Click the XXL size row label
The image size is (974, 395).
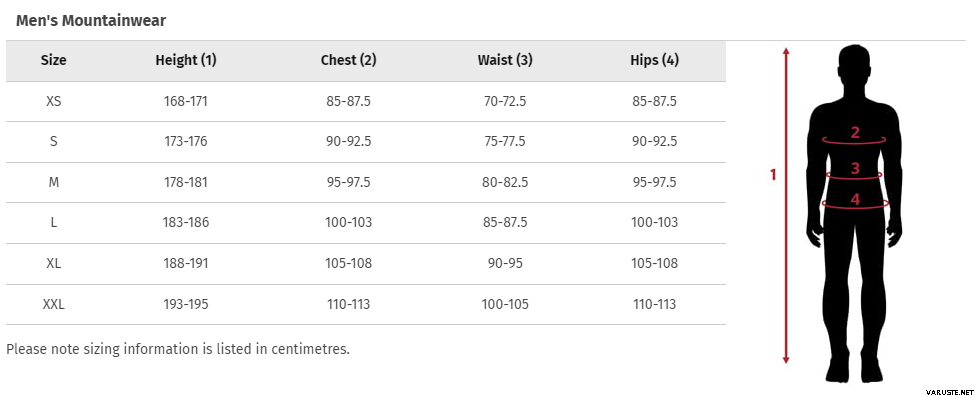coord(53,304)
